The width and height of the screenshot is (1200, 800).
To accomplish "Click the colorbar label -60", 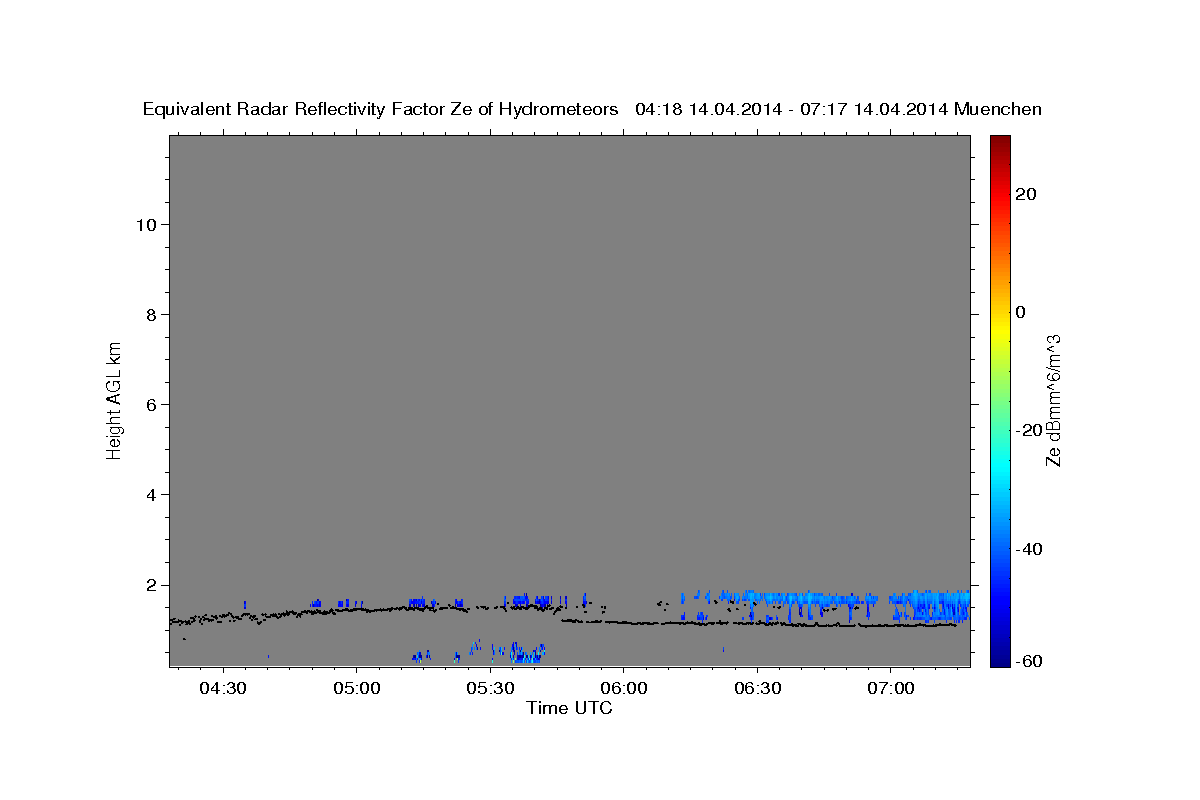I will 1029,661.
